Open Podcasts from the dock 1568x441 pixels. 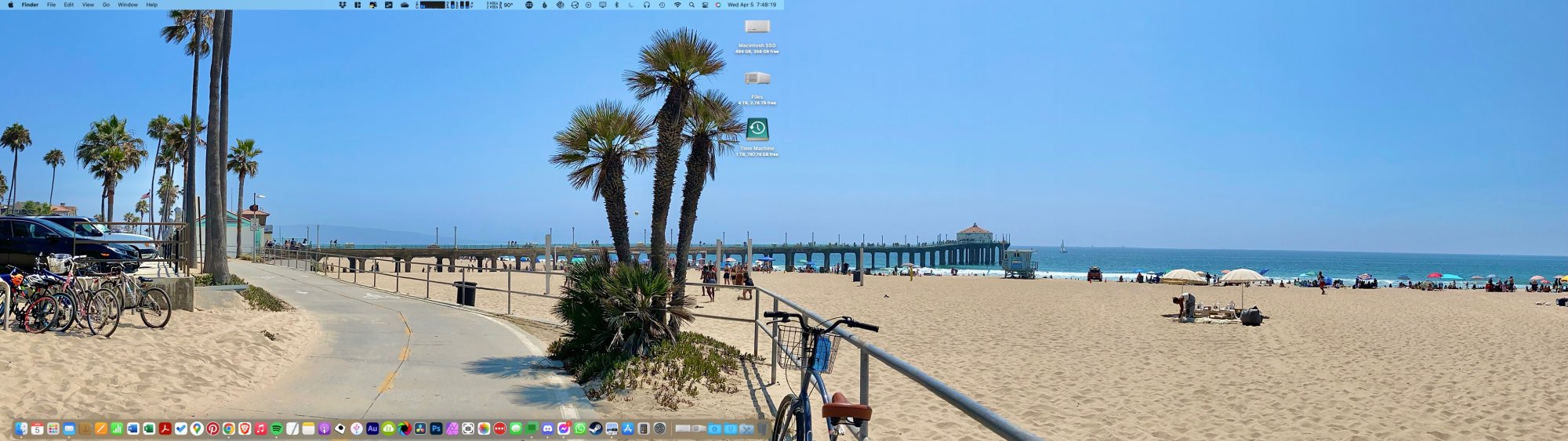pyautogui.click(x=325, y=428)
